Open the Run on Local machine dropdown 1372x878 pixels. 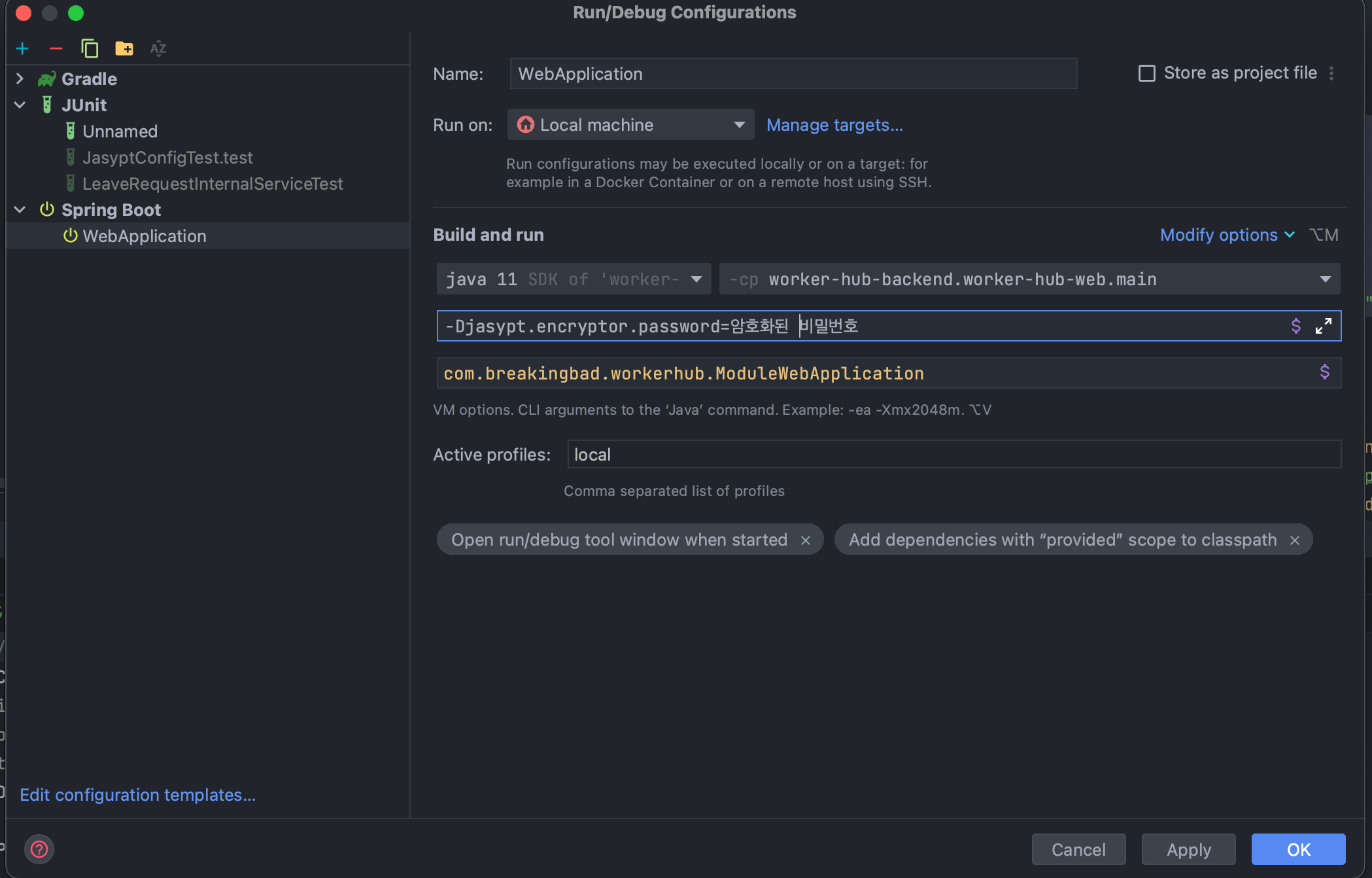pyautogui.click(x=630, y=125)
